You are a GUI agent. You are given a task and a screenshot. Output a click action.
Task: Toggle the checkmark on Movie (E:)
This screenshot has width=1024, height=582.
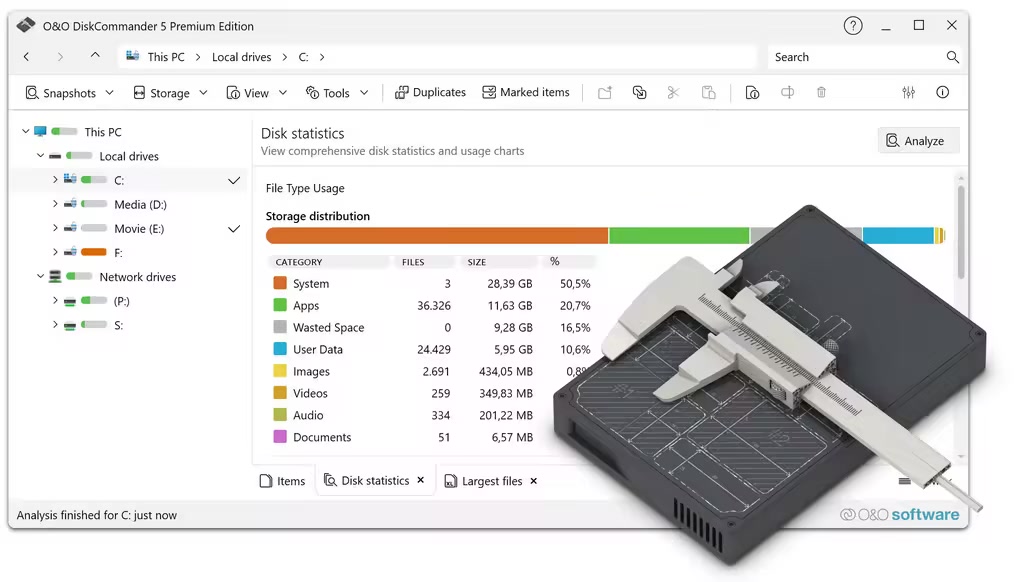(x=234, y=229)
